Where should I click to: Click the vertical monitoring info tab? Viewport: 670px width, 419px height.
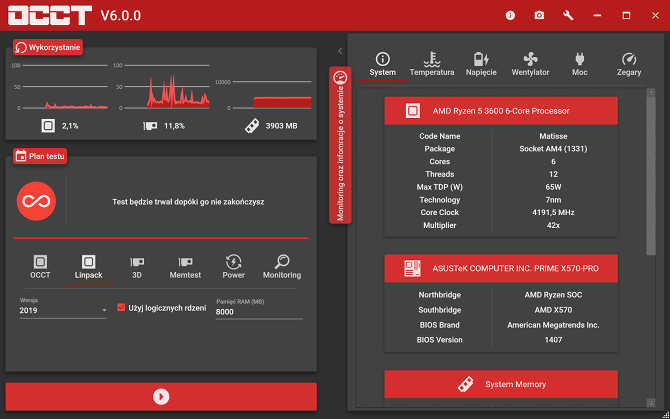(x=340, y=145)
